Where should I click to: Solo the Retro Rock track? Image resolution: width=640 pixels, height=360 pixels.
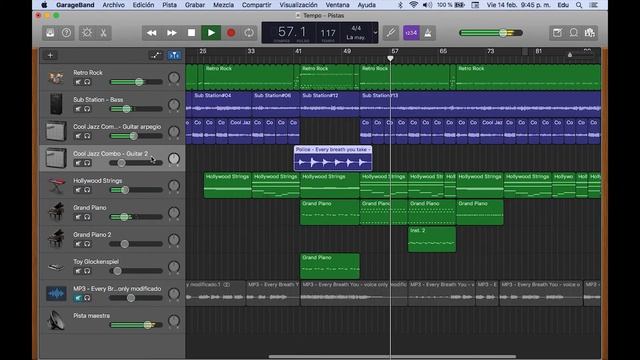[87, 82]
